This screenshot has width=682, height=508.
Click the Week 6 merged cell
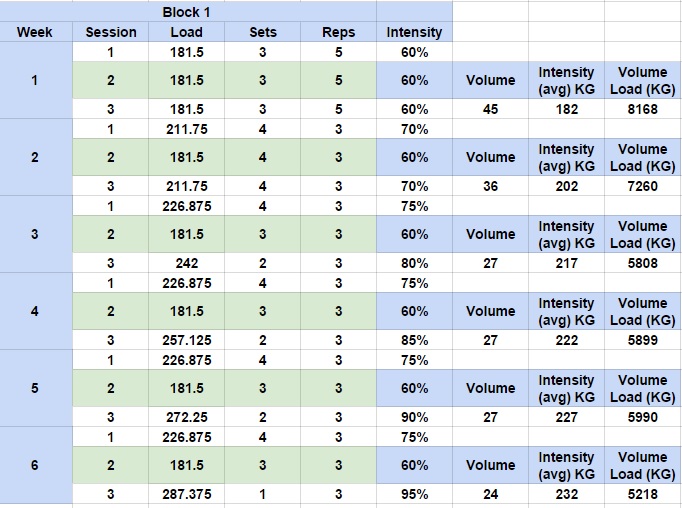pos(35,465)
